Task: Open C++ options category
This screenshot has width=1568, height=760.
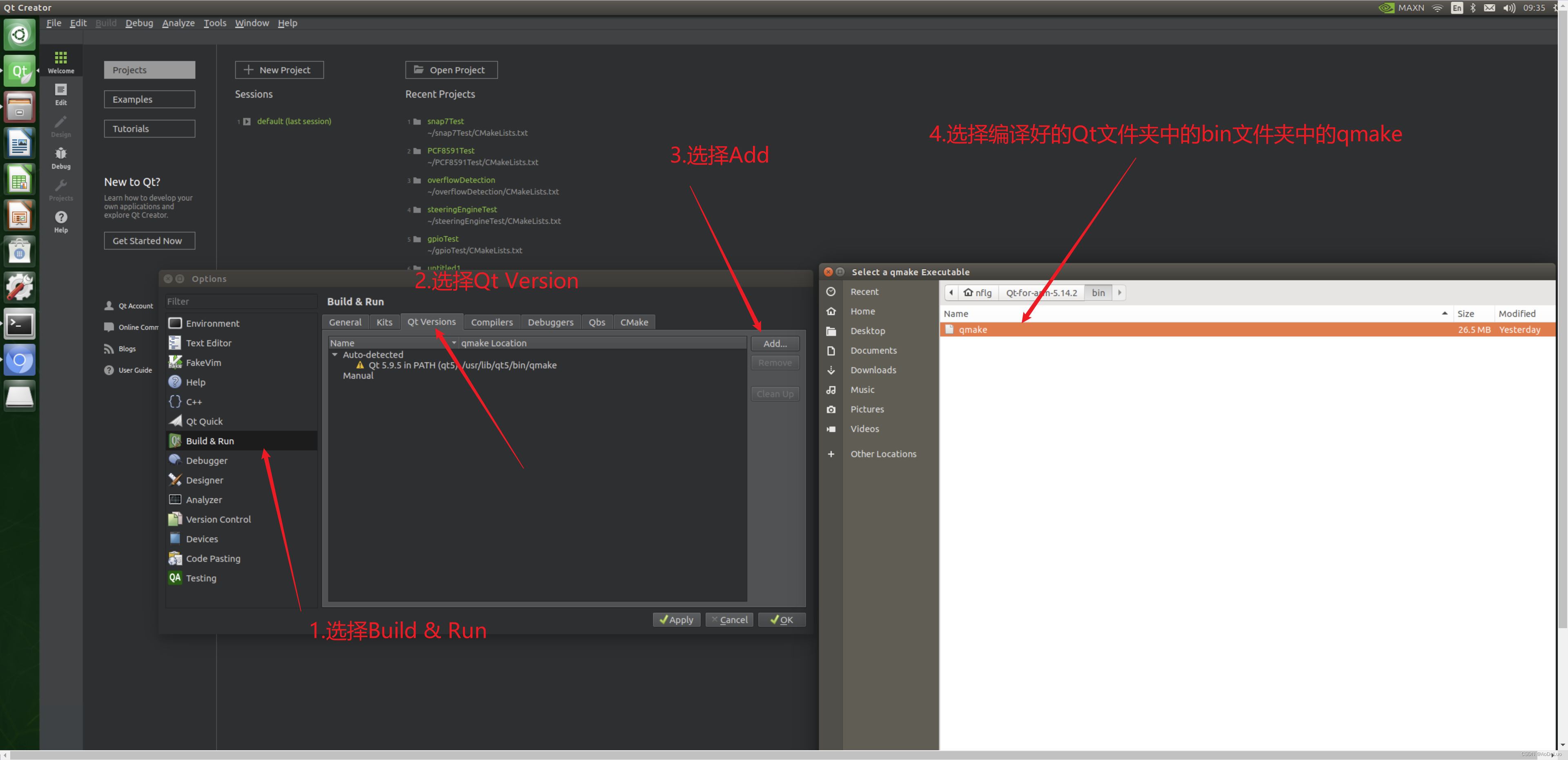Action: [x=241, y=402]
